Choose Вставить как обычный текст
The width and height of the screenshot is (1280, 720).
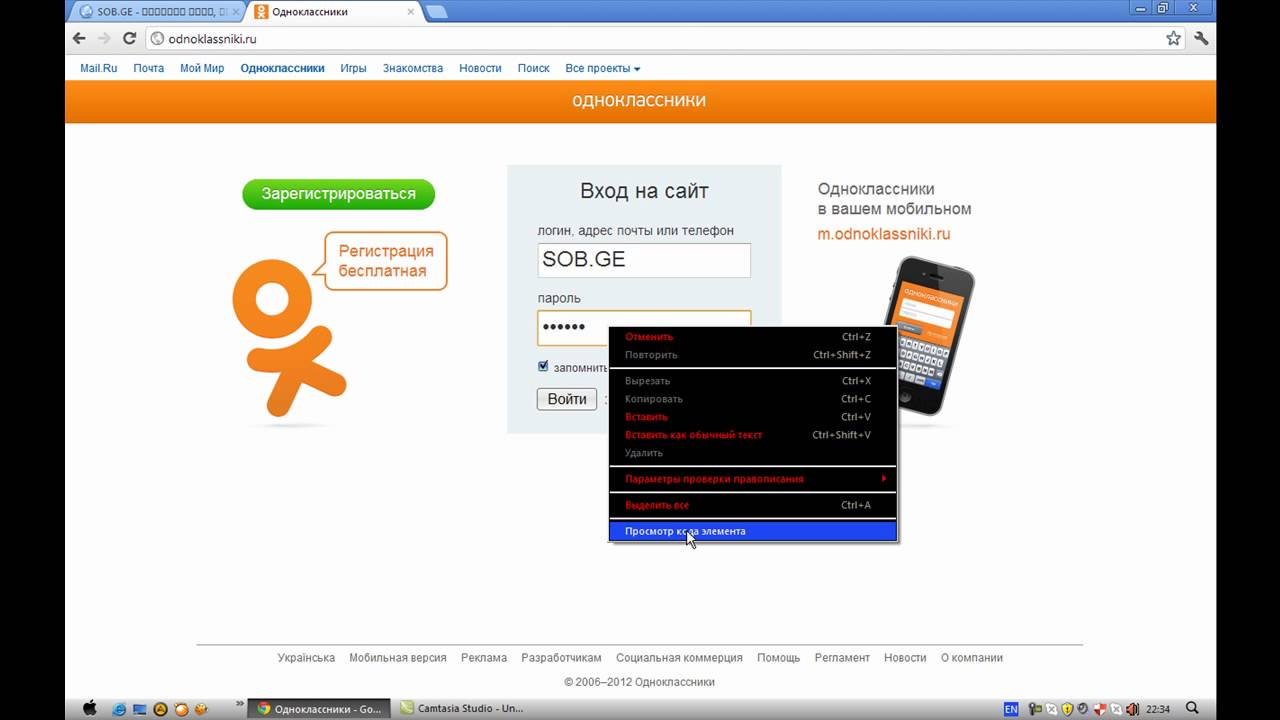click(753, 435)
